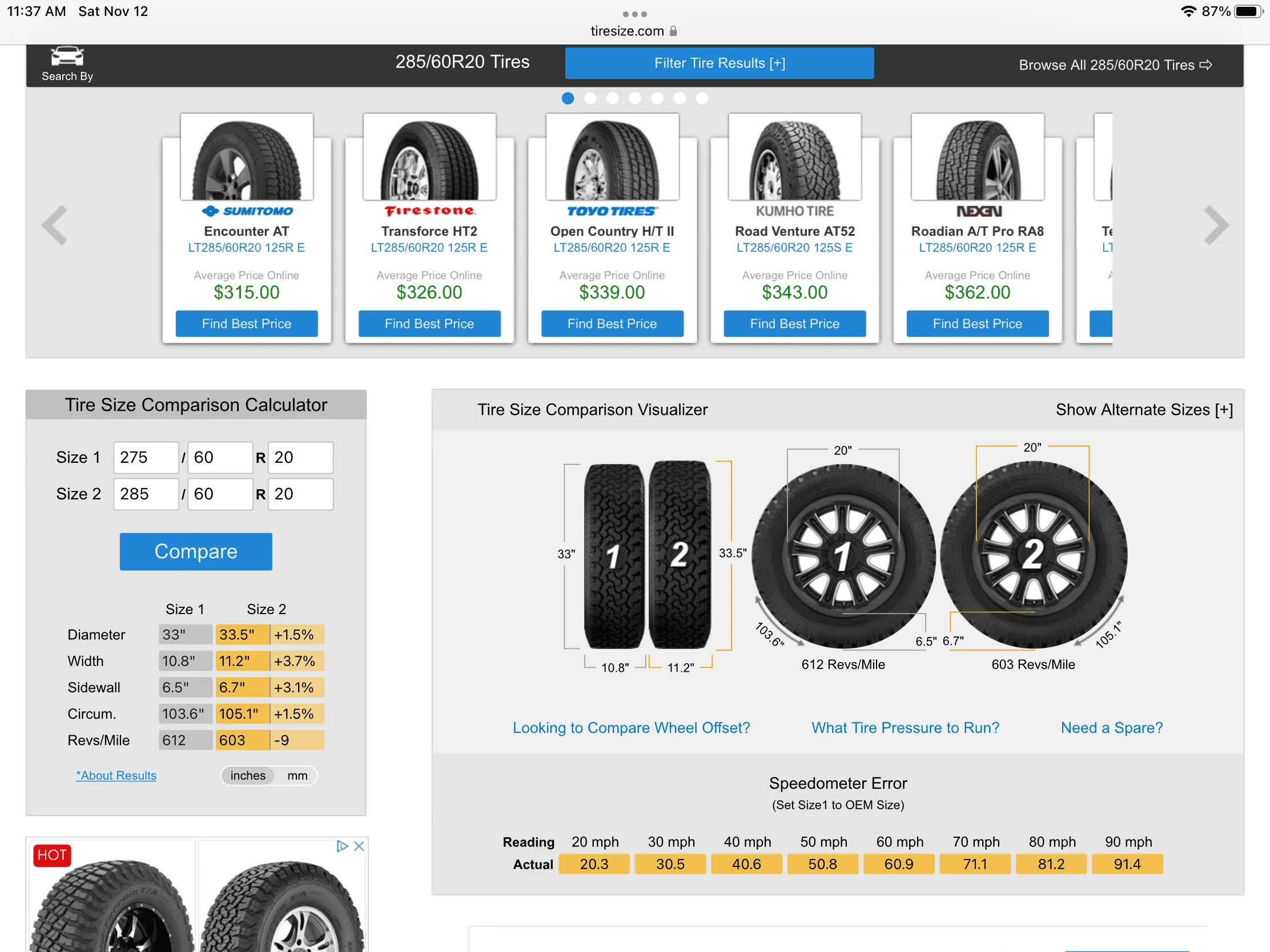Expand Filter Tire Results [+]
1270x952 pixels.
[x=720, y=63]
